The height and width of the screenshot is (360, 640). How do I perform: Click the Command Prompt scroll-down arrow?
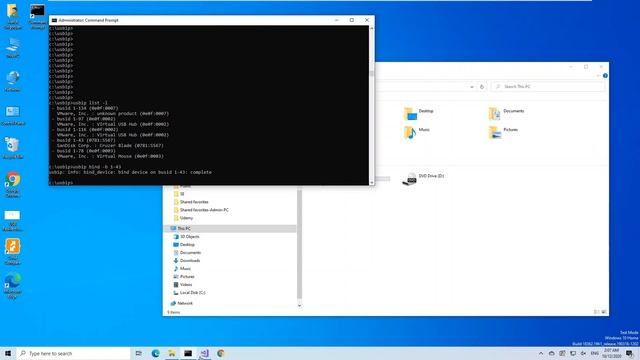pyautogui.click(x=371, y=182)
